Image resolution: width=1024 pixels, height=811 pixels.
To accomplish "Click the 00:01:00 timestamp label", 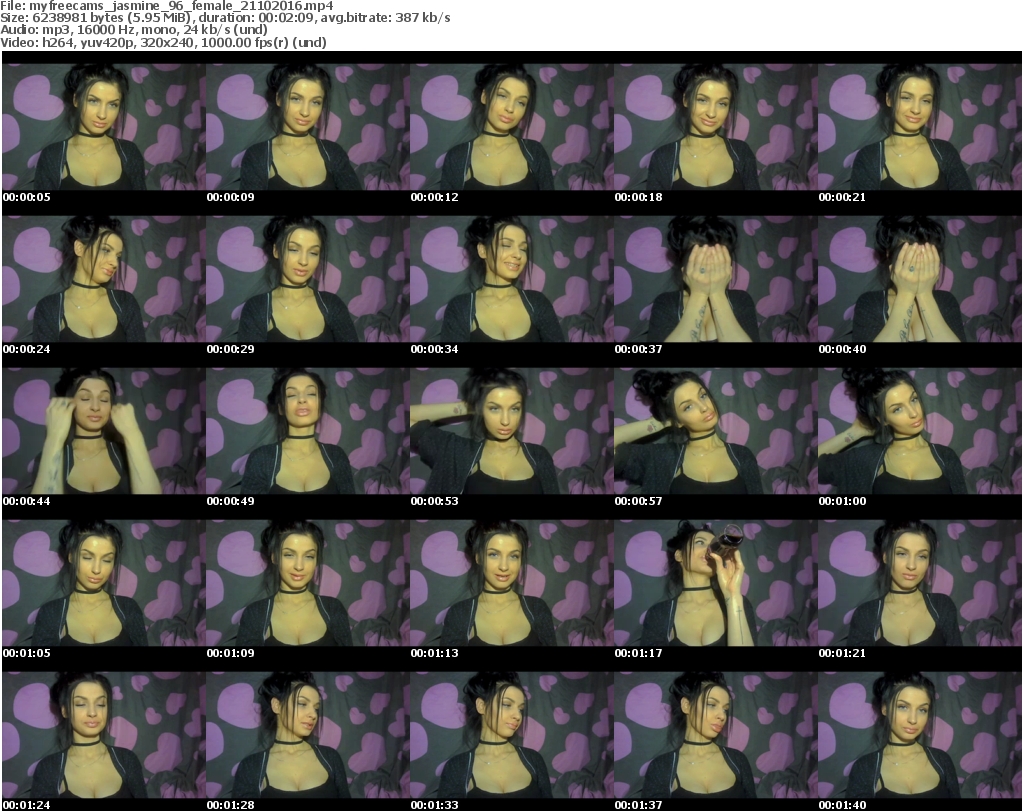I will (842, 501).
